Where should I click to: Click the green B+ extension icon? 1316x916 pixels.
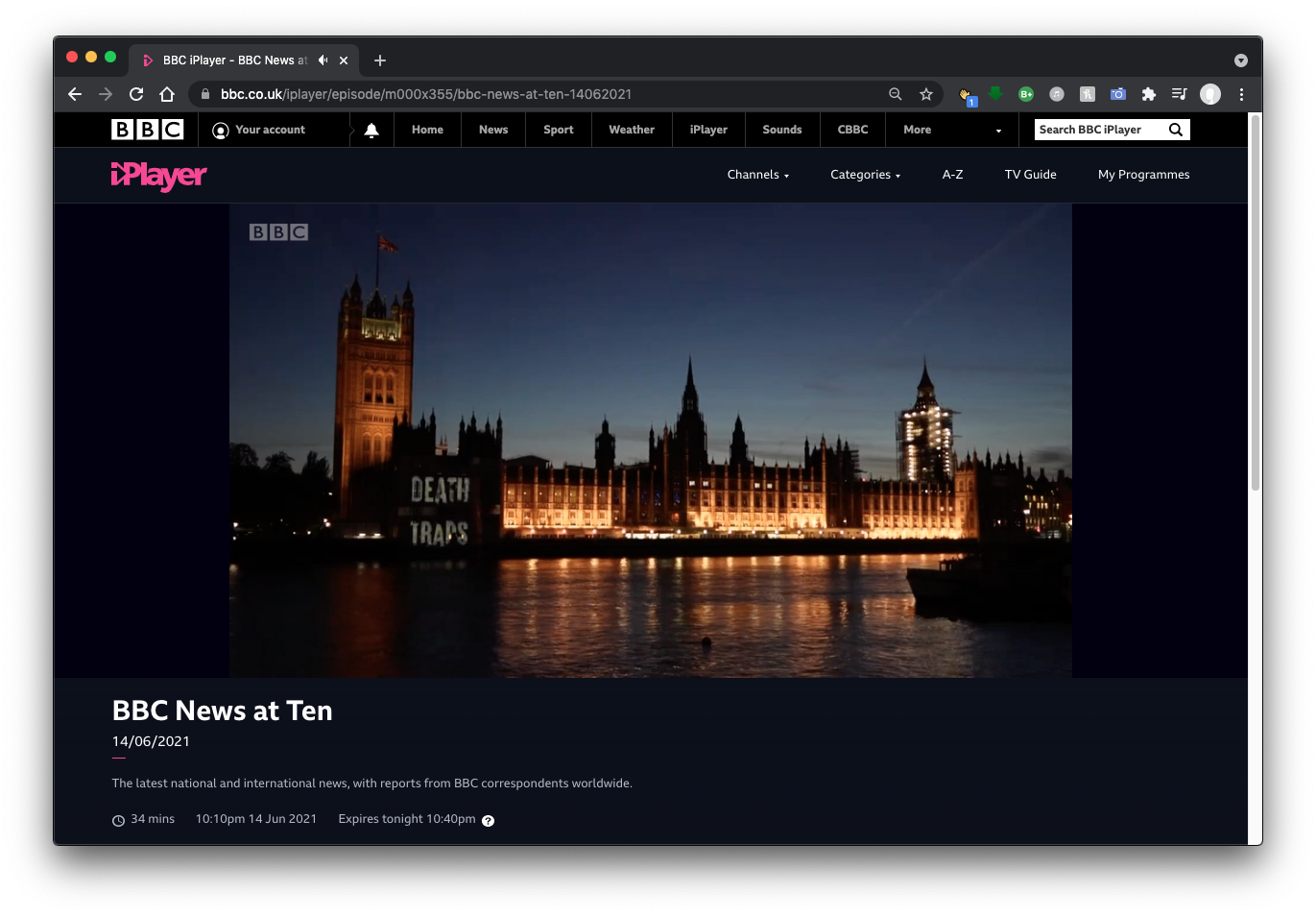(x=1026, y=94)
